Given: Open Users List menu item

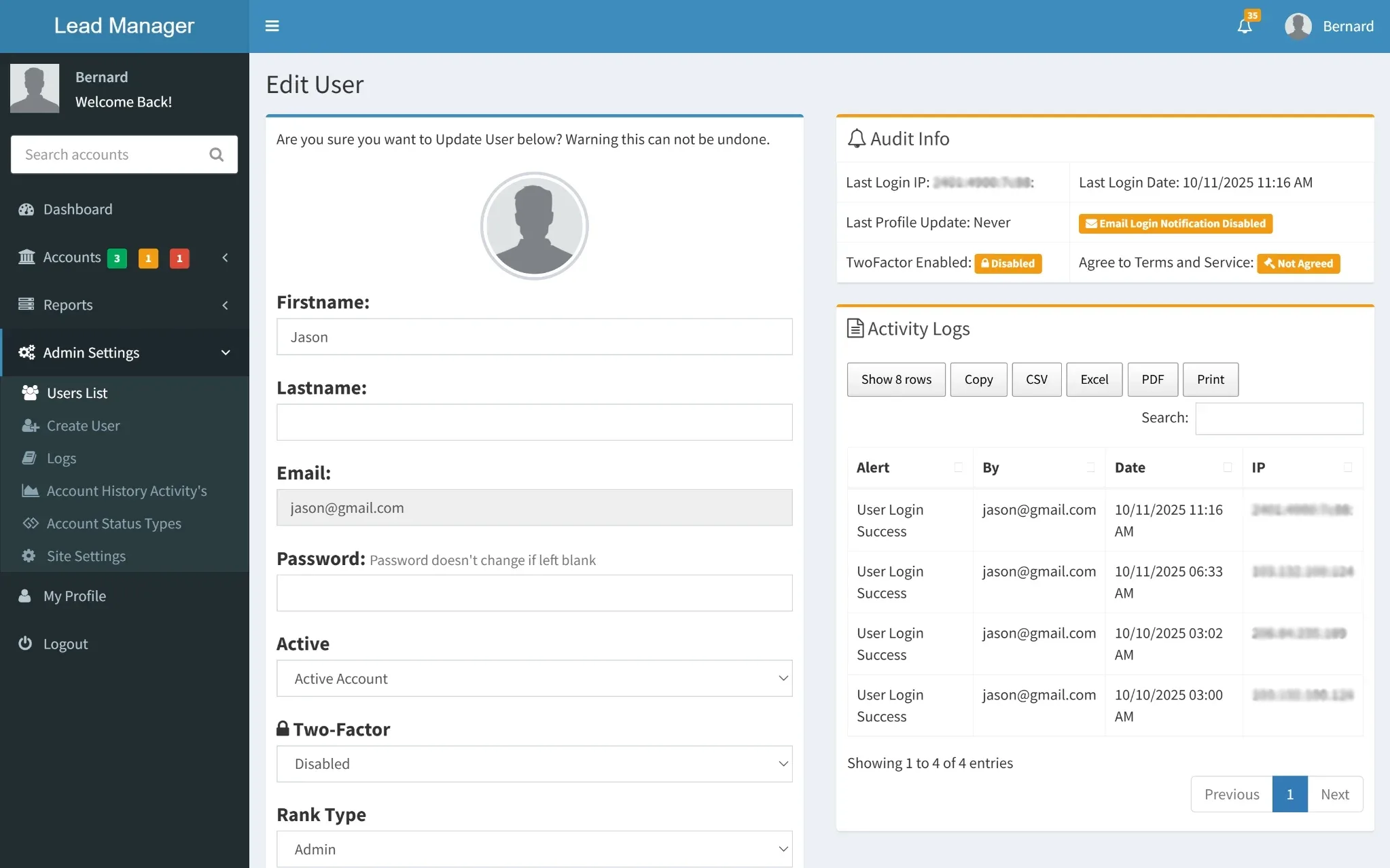Looking at the screenshot, I should [77, 393].
